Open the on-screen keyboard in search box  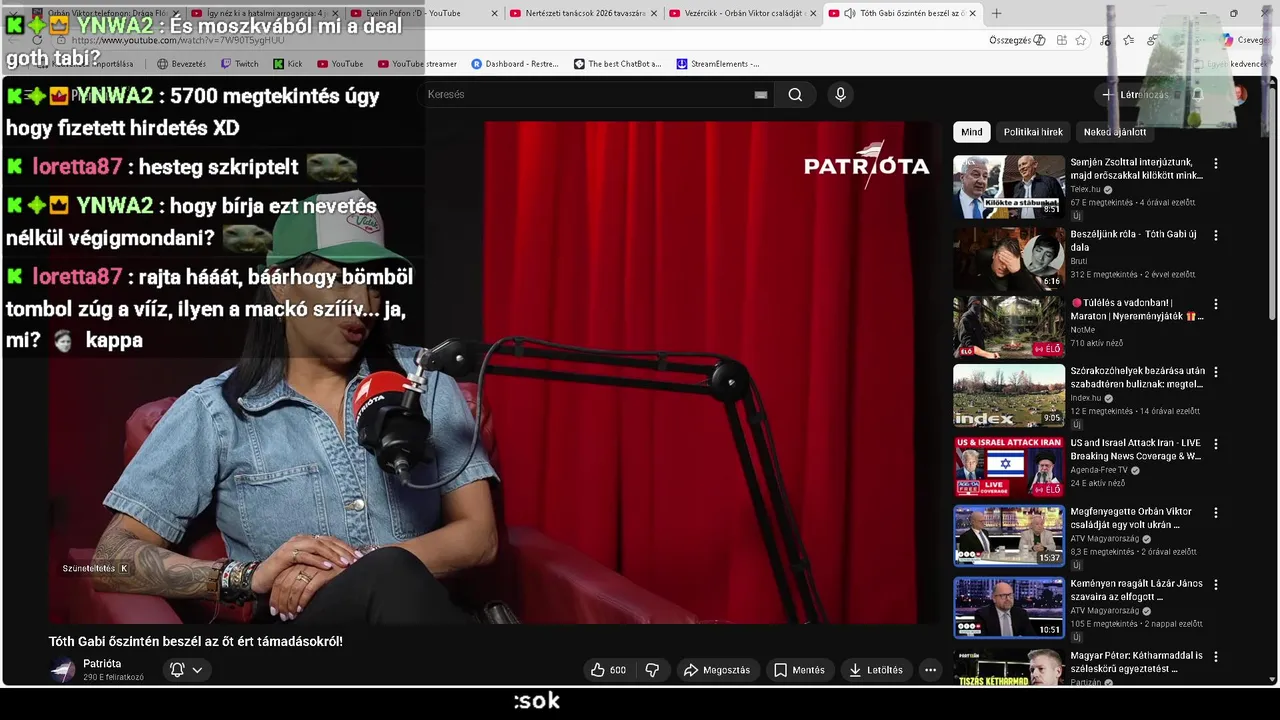coord(761,95)
